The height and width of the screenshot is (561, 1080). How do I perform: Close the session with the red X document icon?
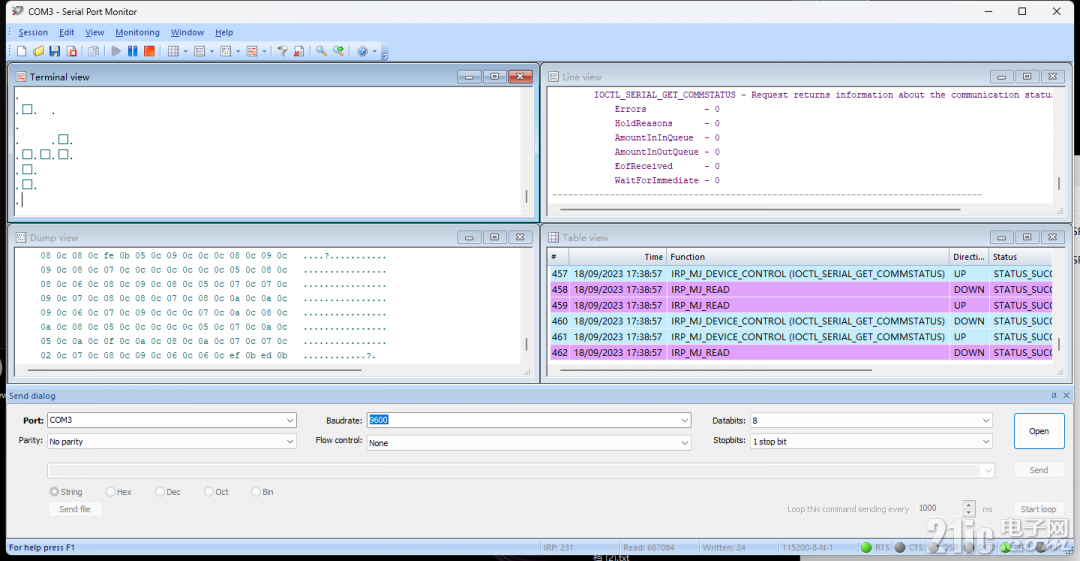(72, 51)
